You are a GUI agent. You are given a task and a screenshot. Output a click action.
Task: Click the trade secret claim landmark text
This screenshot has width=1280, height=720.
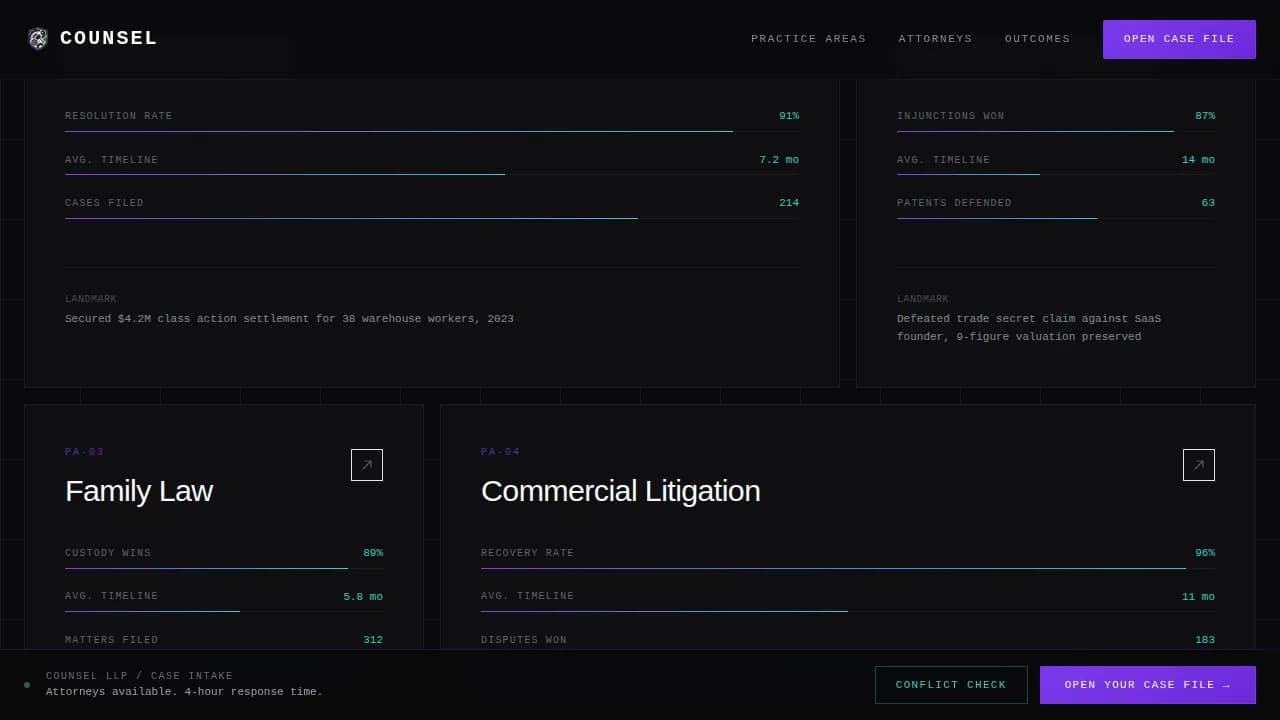pos(1029,328)
